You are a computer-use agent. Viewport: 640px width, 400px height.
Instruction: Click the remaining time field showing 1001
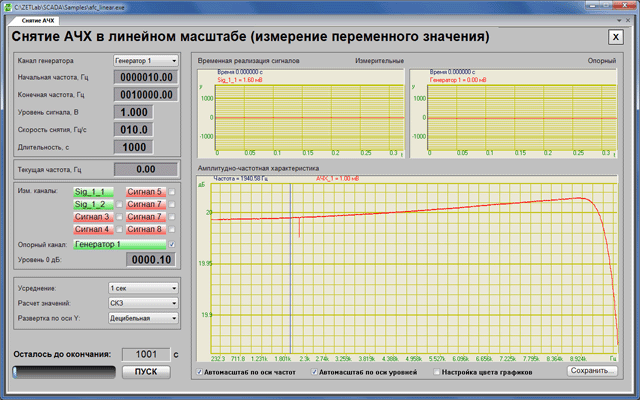coord(146,354)
